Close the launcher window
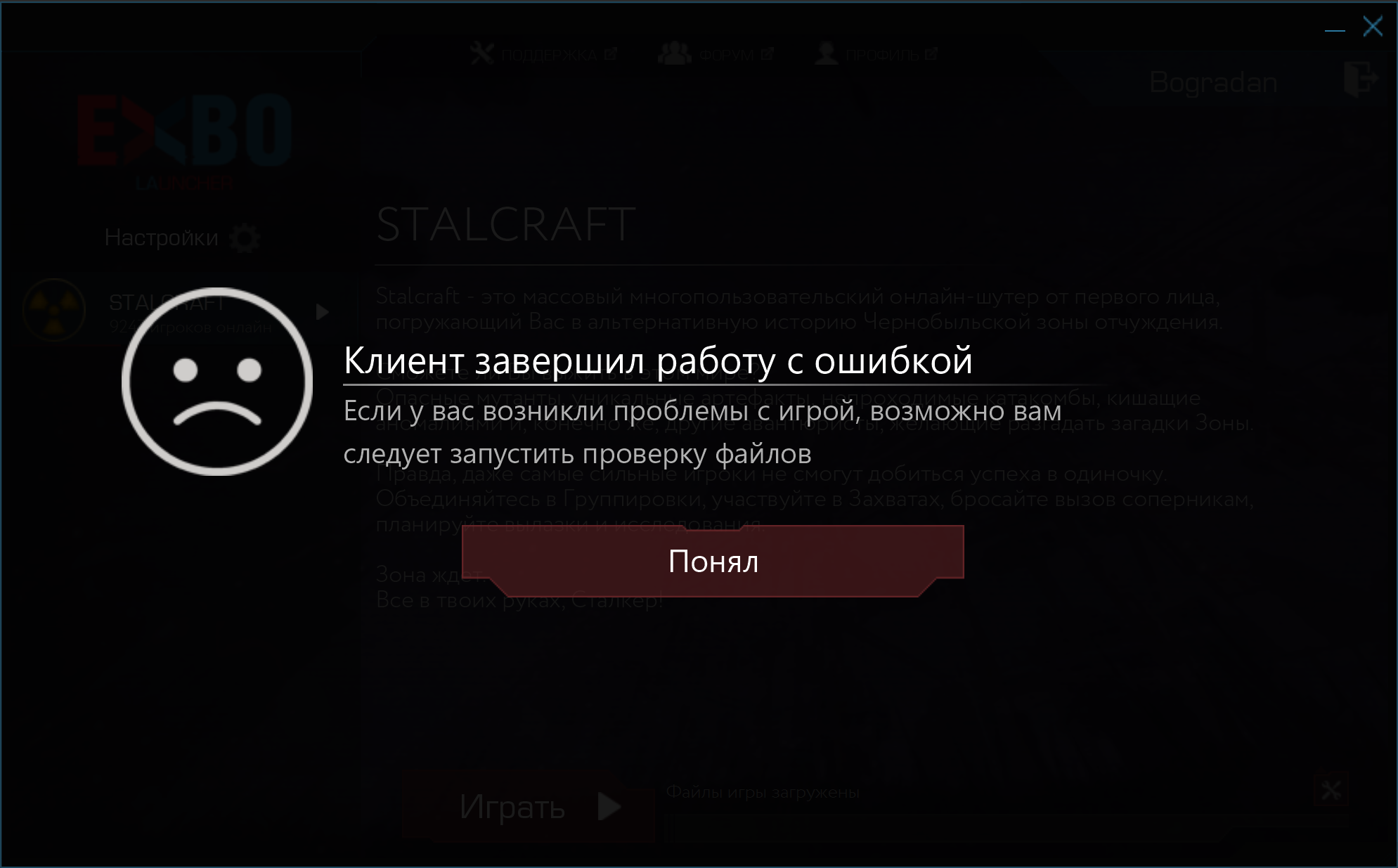1398x868 pixels. (x=1373, y=27)
